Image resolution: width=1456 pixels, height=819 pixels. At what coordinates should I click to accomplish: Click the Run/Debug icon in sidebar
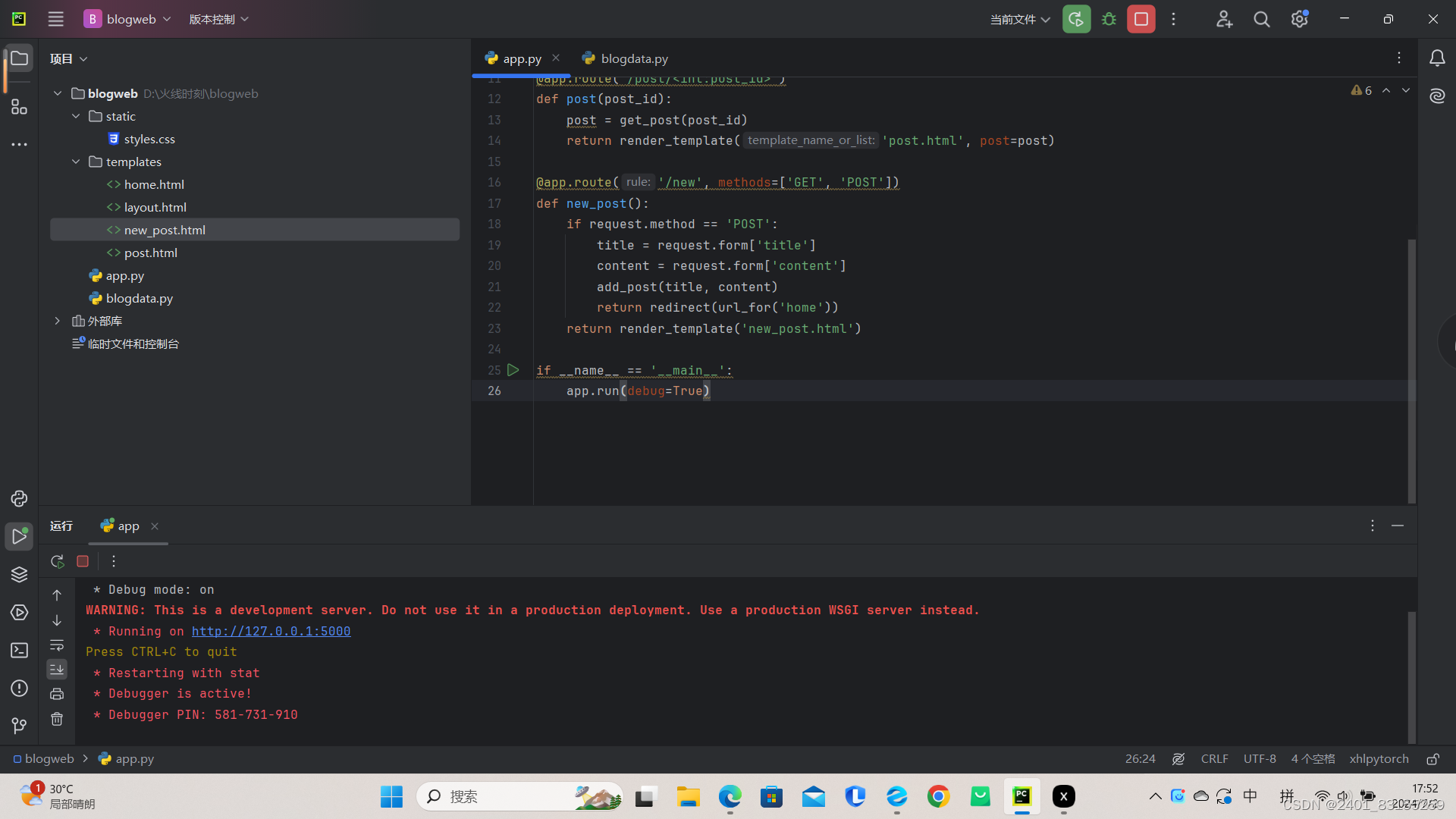[19, 536]
